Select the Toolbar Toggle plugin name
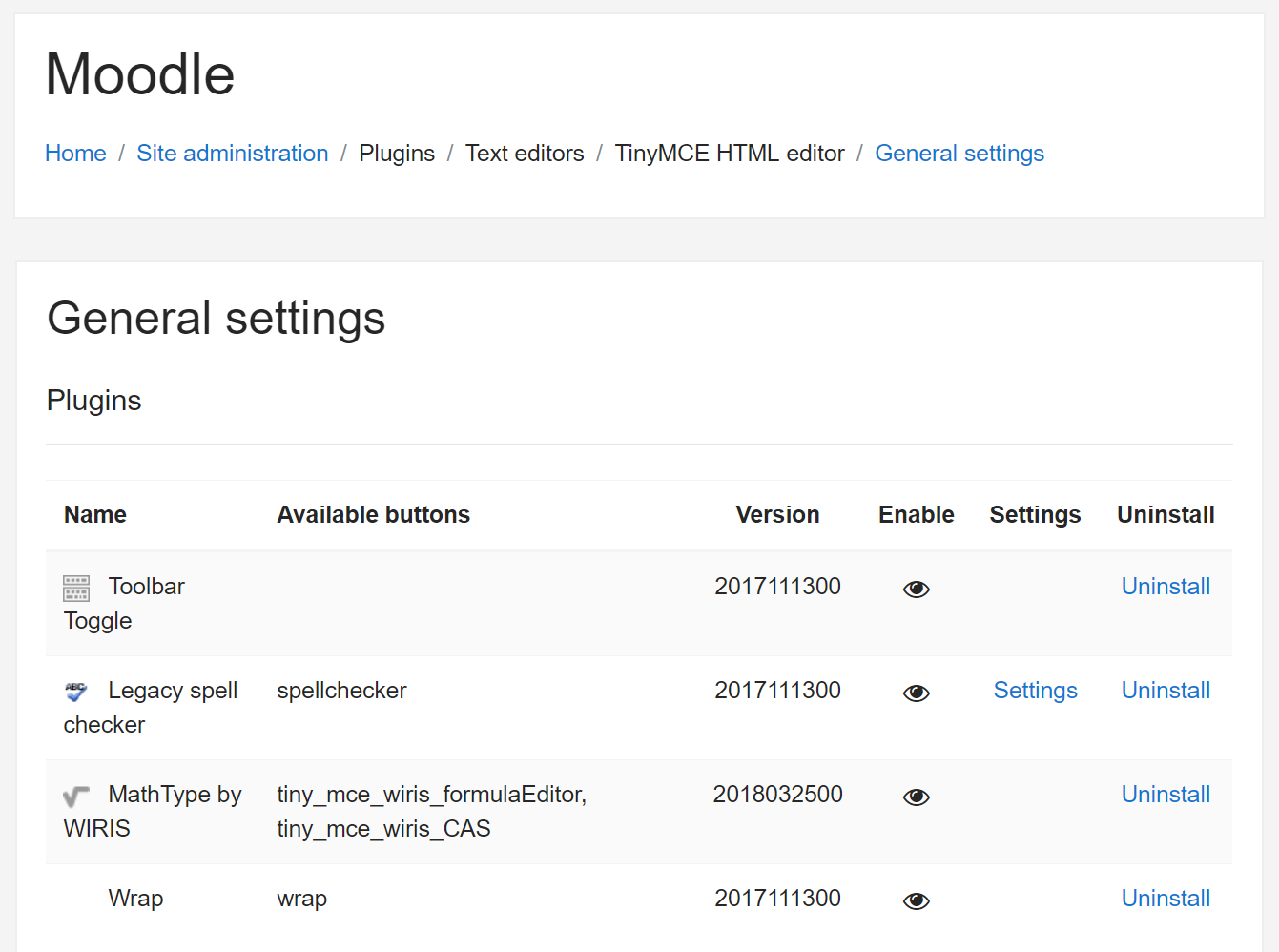This screenshot has width=1279, height=952. [x=124, y=604]
